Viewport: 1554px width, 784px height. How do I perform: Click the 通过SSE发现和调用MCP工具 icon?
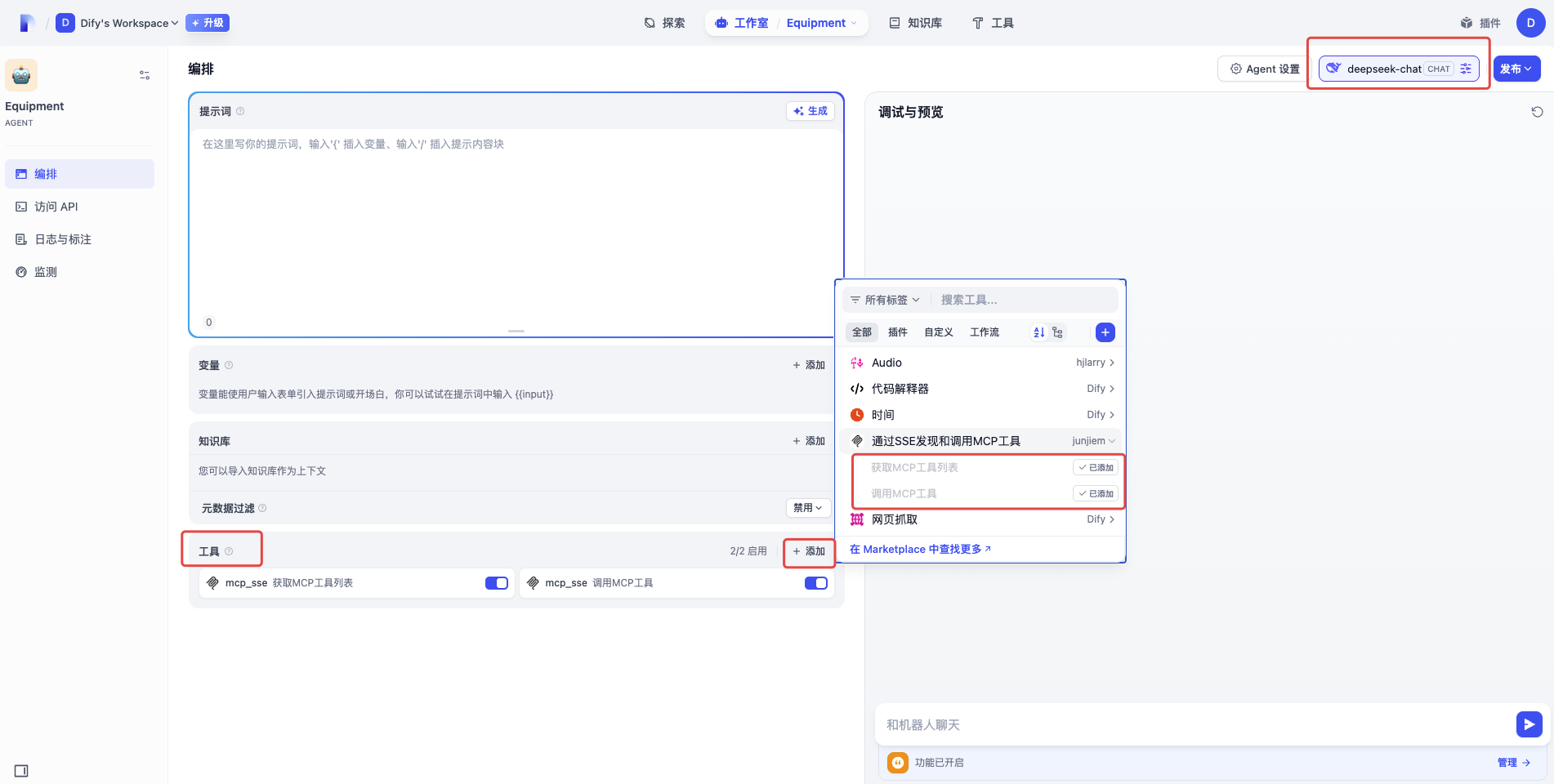pyautogui.click(x=857, y=441)
